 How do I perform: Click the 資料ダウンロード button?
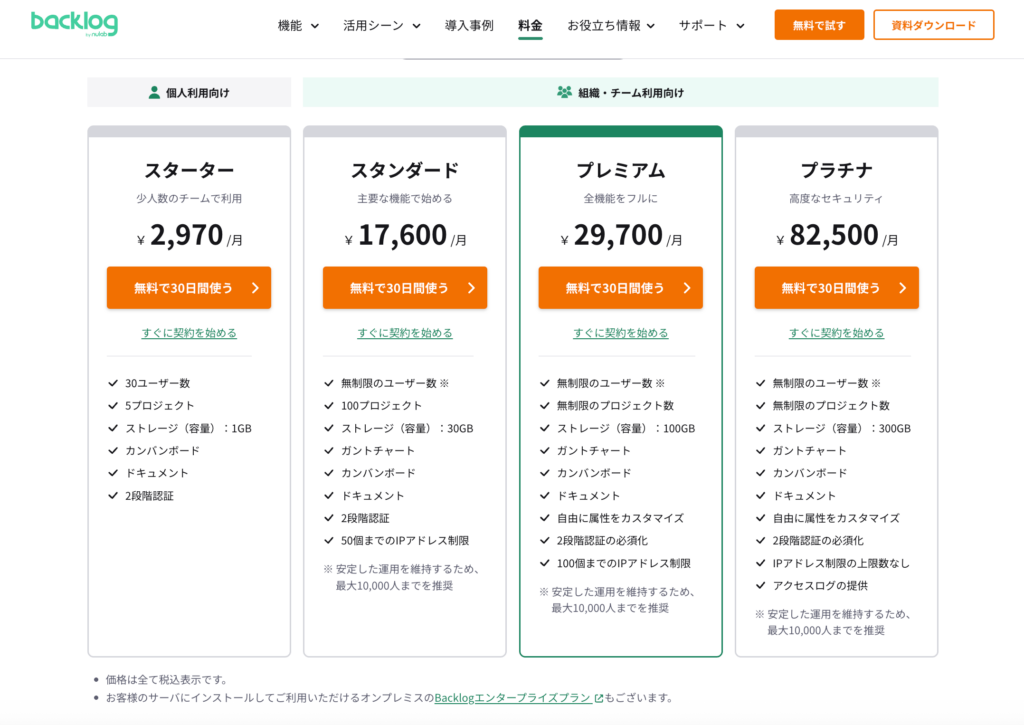tap(933, 25)
